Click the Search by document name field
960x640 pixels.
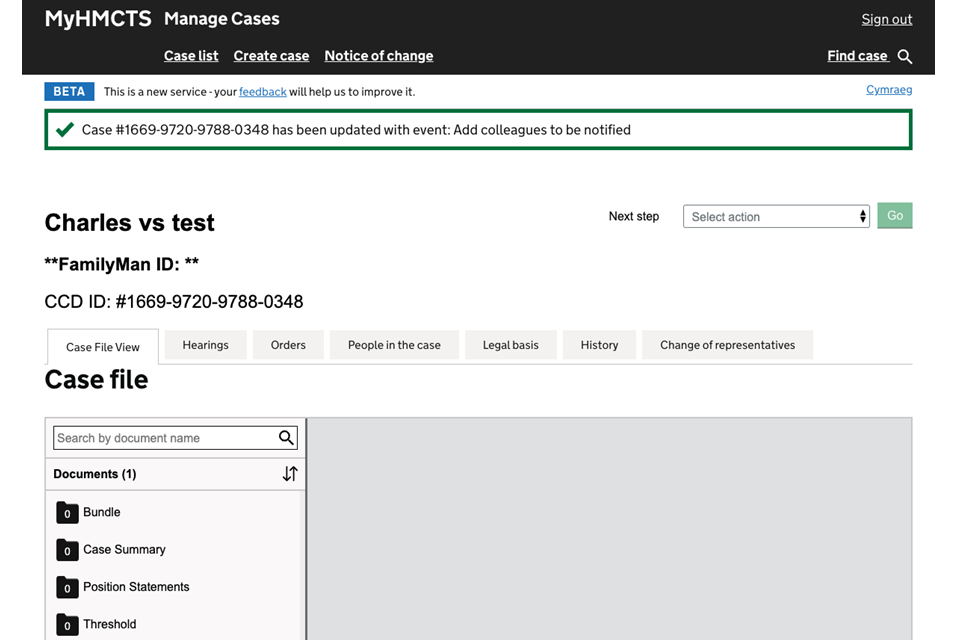point(164,438)
